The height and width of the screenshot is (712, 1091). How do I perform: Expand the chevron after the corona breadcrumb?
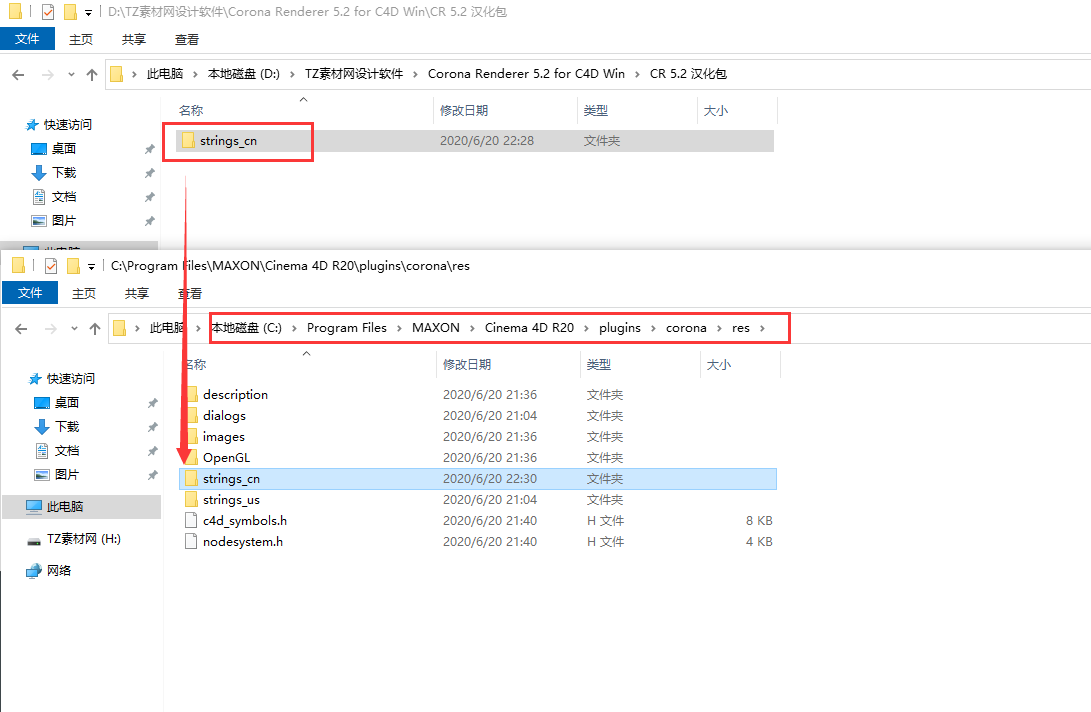point(719,328)
